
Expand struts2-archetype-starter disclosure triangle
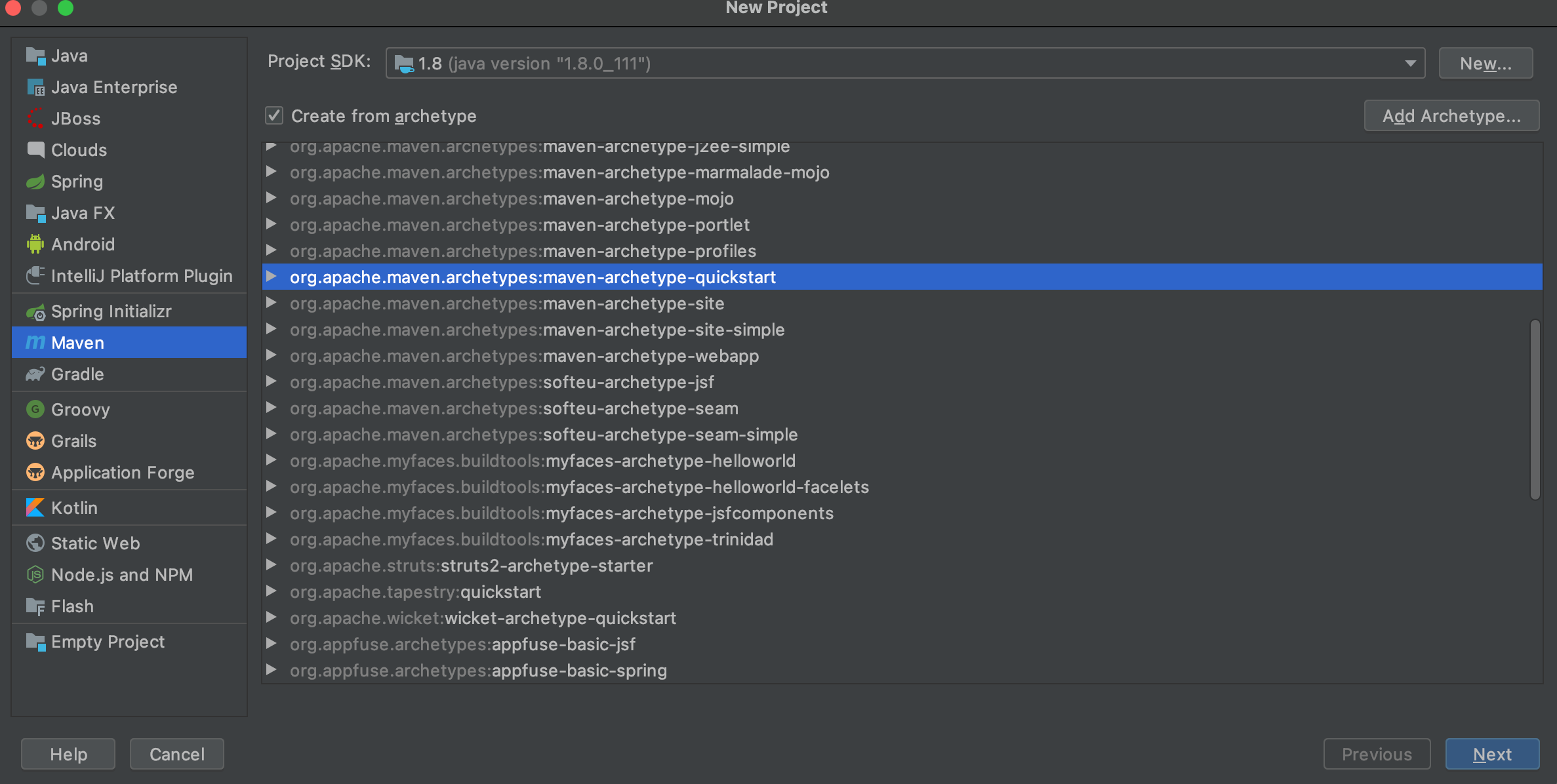coord(271,566)
